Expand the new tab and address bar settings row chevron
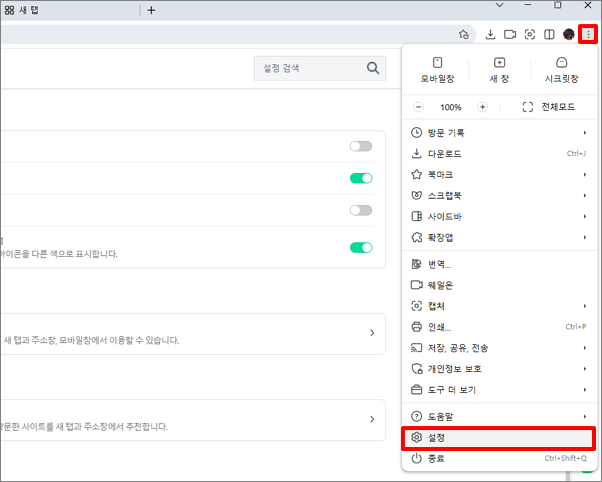The image size is (602, 482). tap(372, 333)
